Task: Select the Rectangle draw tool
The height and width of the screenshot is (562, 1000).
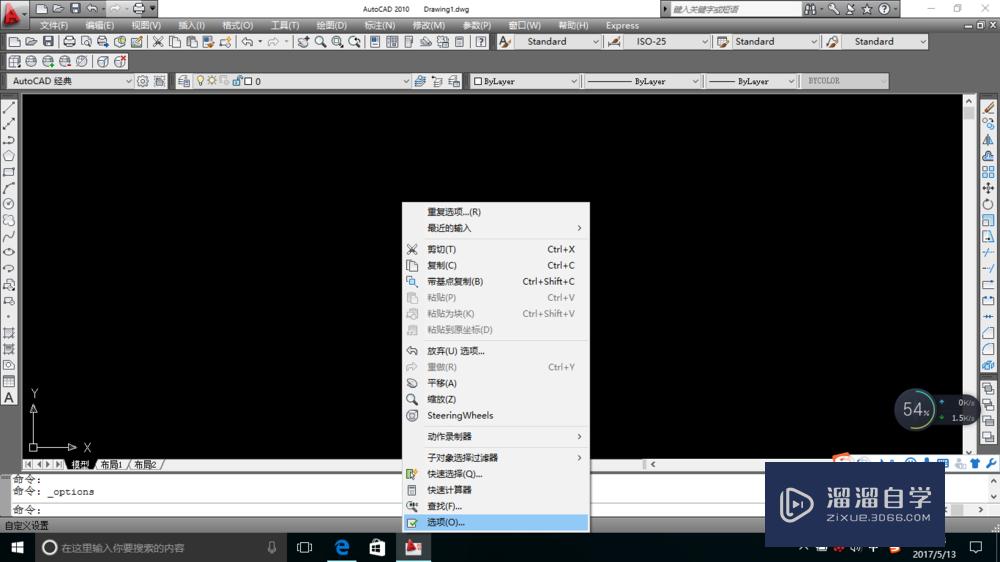Action: (x=9, y=172)
